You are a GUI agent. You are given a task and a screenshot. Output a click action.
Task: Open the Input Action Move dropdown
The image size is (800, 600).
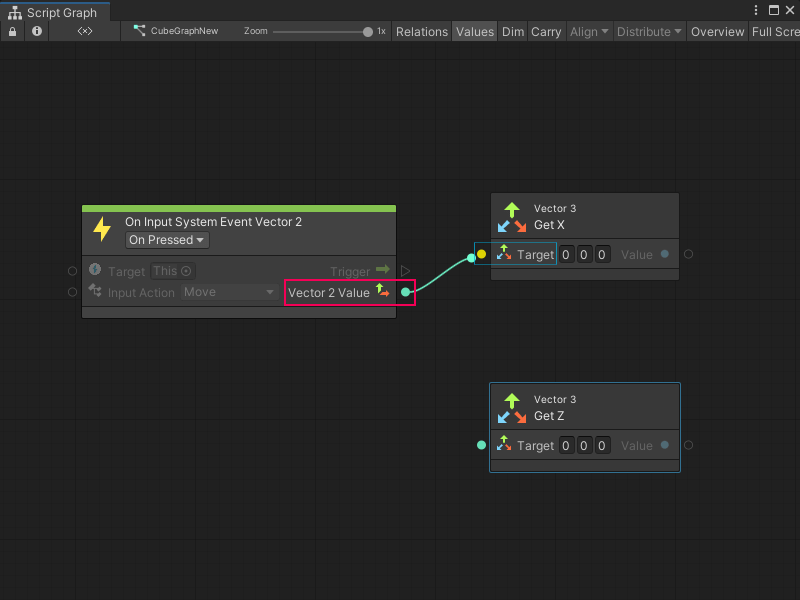[x=228, y=292]
